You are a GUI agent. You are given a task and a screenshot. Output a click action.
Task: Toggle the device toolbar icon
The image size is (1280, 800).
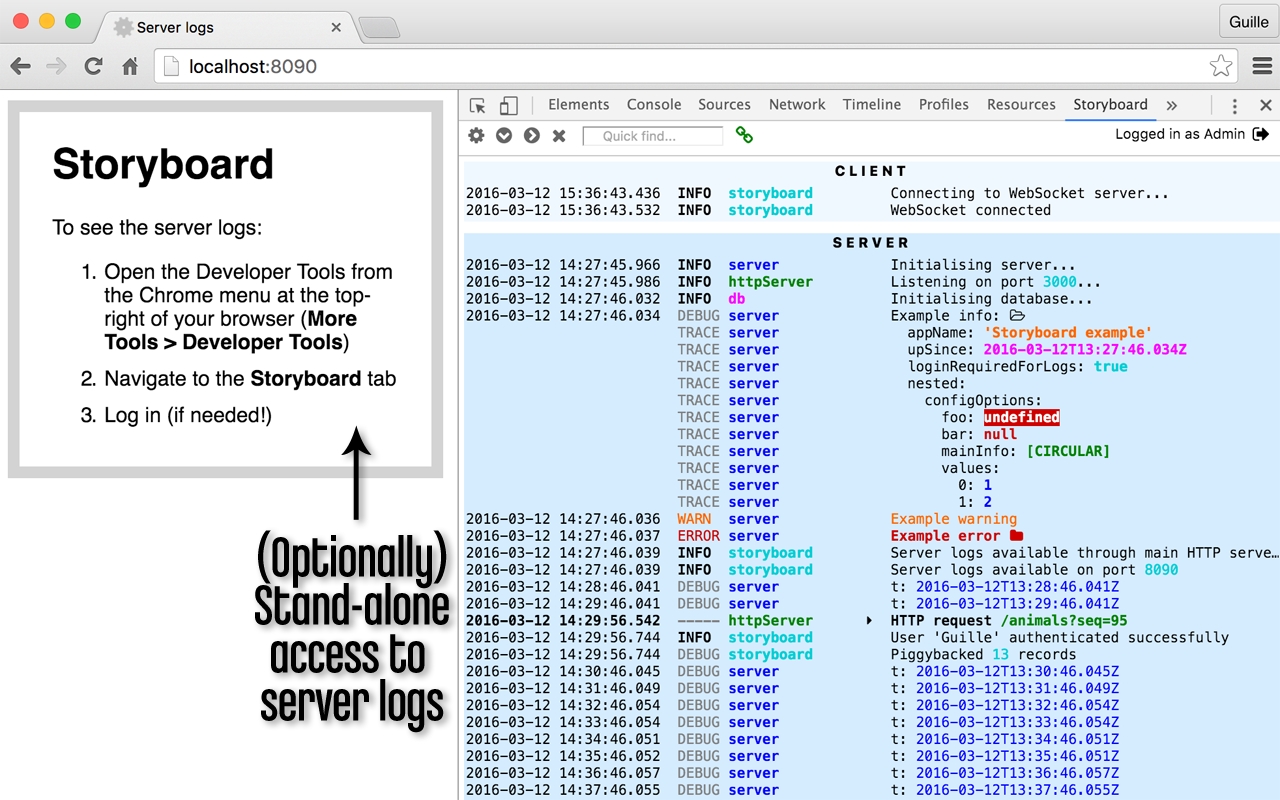[x=509, y=104]
